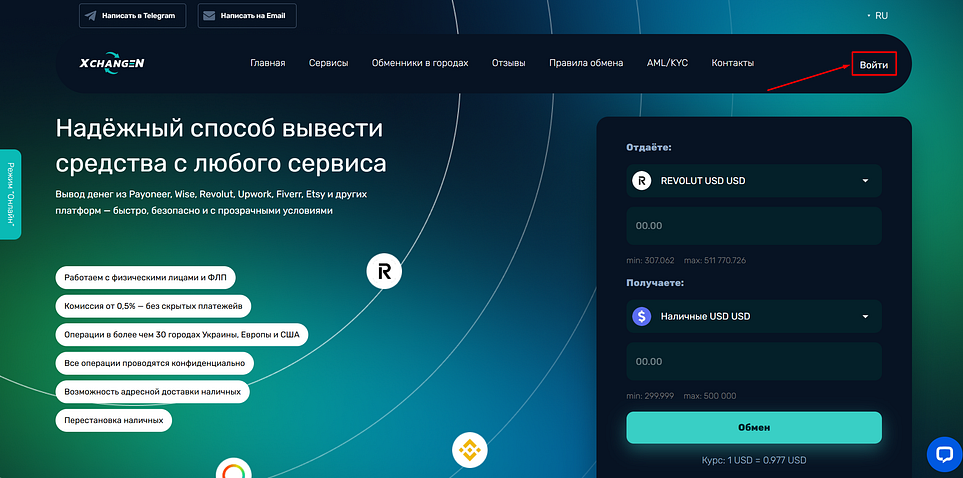Open the Отзывы navigation link
The image size is (963, 478).
508,63
